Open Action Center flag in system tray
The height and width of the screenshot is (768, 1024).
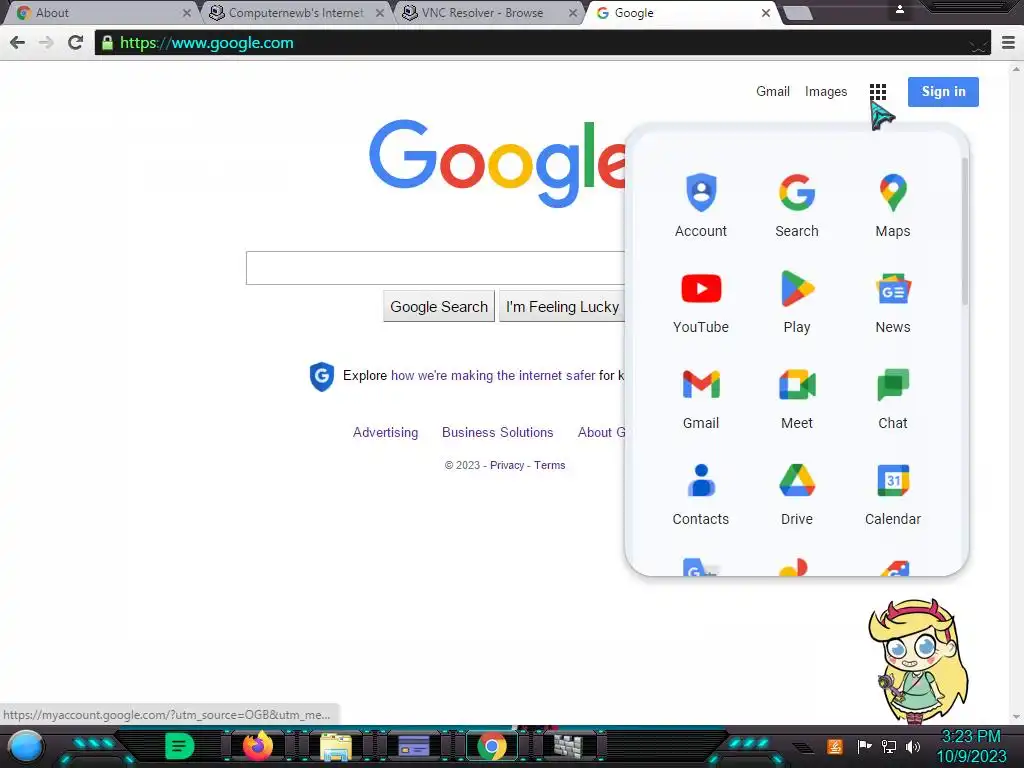click(865, 746)
